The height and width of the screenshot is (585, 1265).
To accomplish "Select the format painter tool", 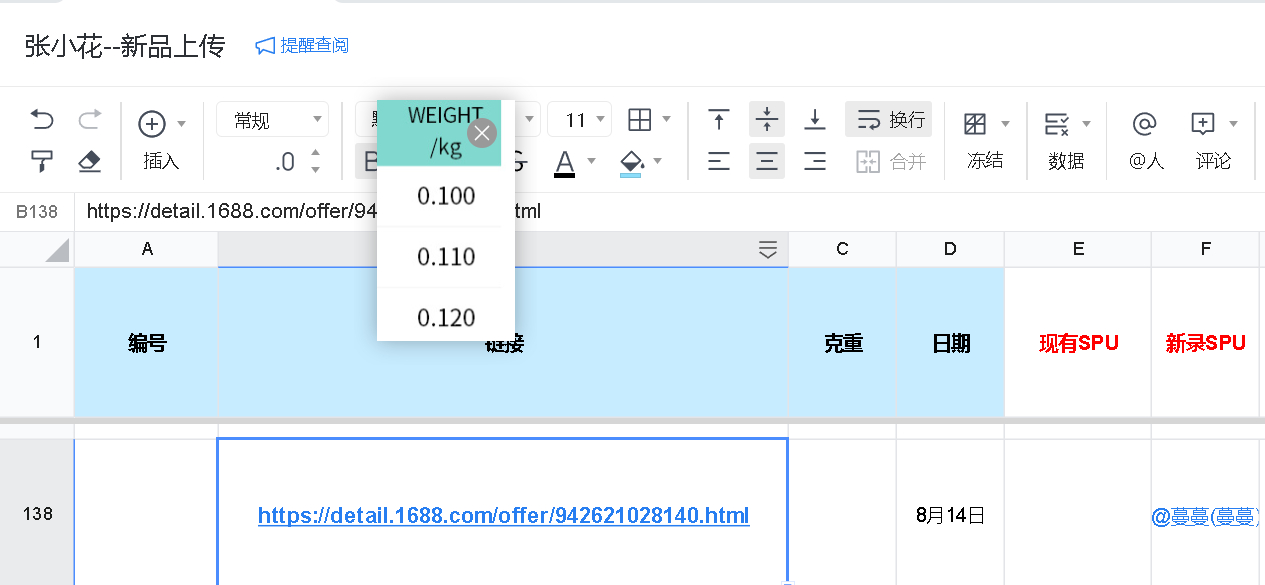I will pos(42,161).
